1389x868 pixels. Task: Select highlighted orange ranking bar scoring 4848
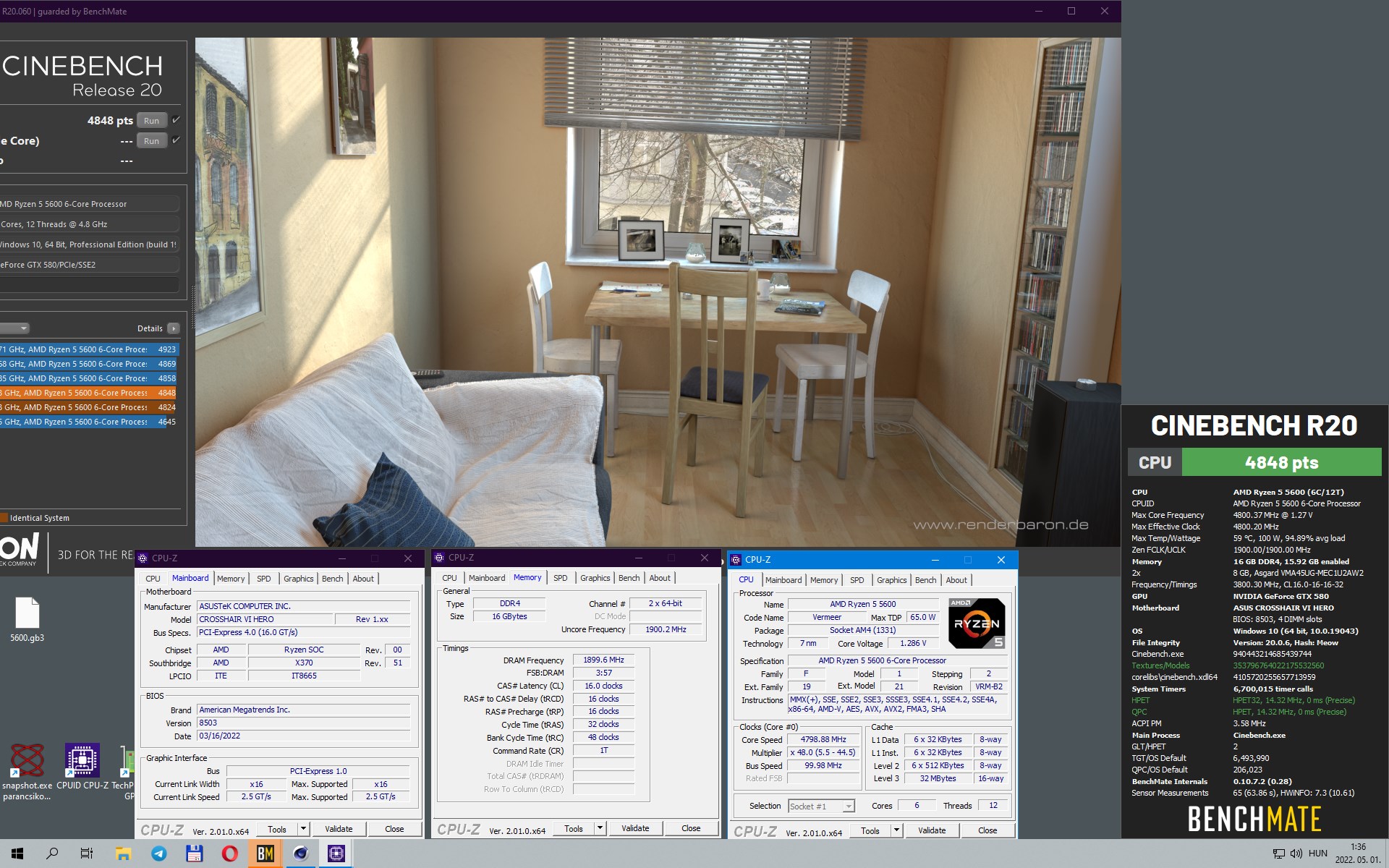(88, 393)
